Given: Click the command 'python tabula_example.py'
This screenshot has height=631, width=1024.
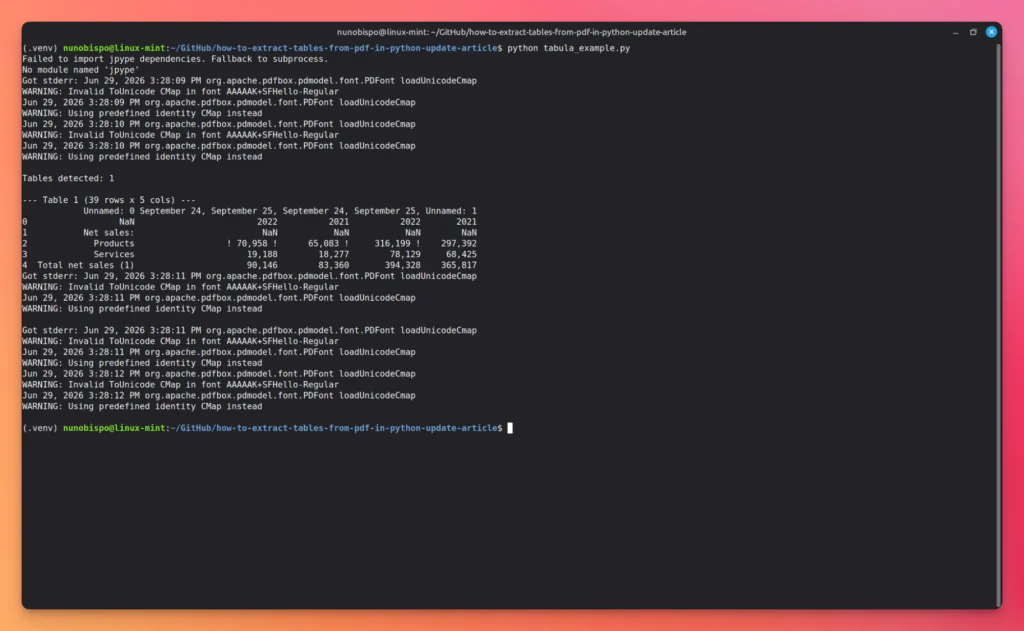Looking at the screenshot, I should (568, 48).
